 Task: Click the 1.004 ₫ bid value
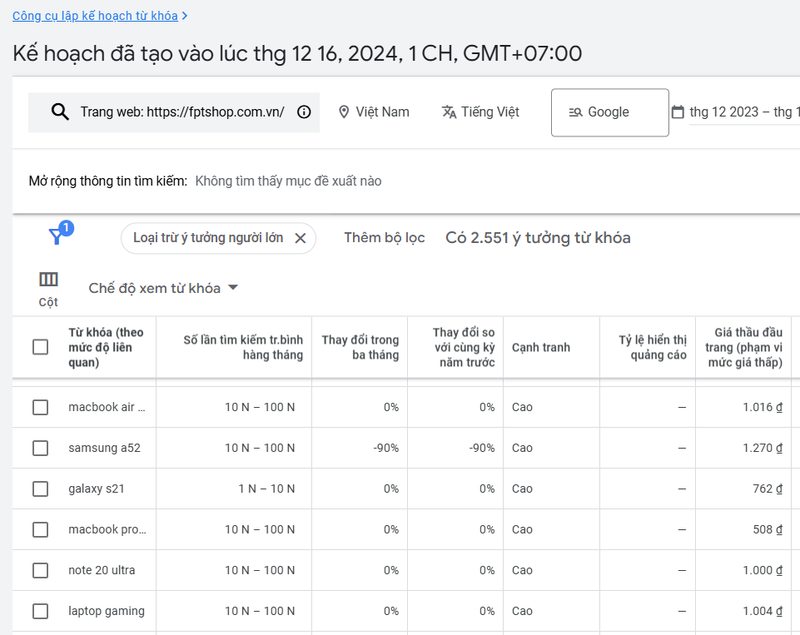762,611
